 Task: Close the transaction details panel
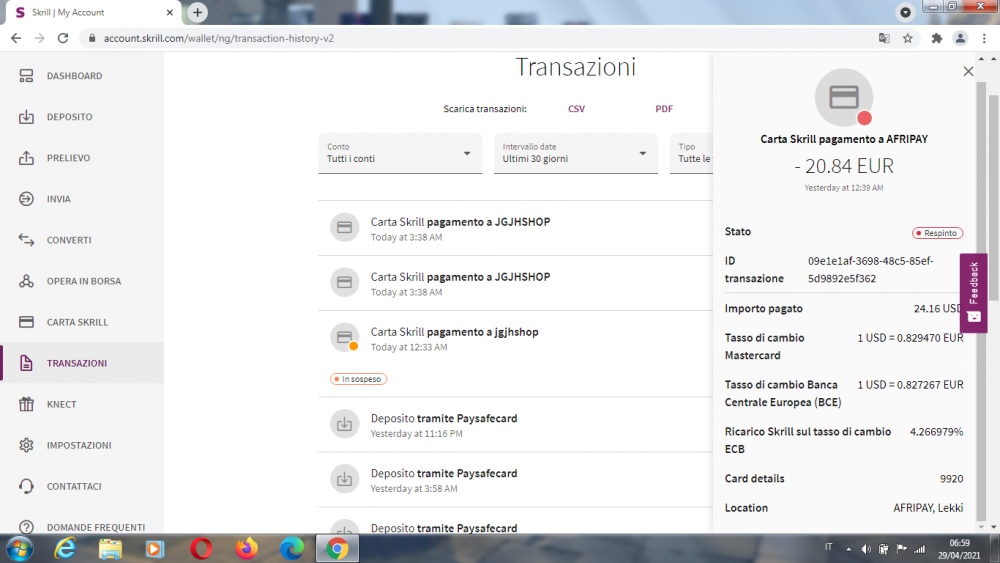pos(968,71)
